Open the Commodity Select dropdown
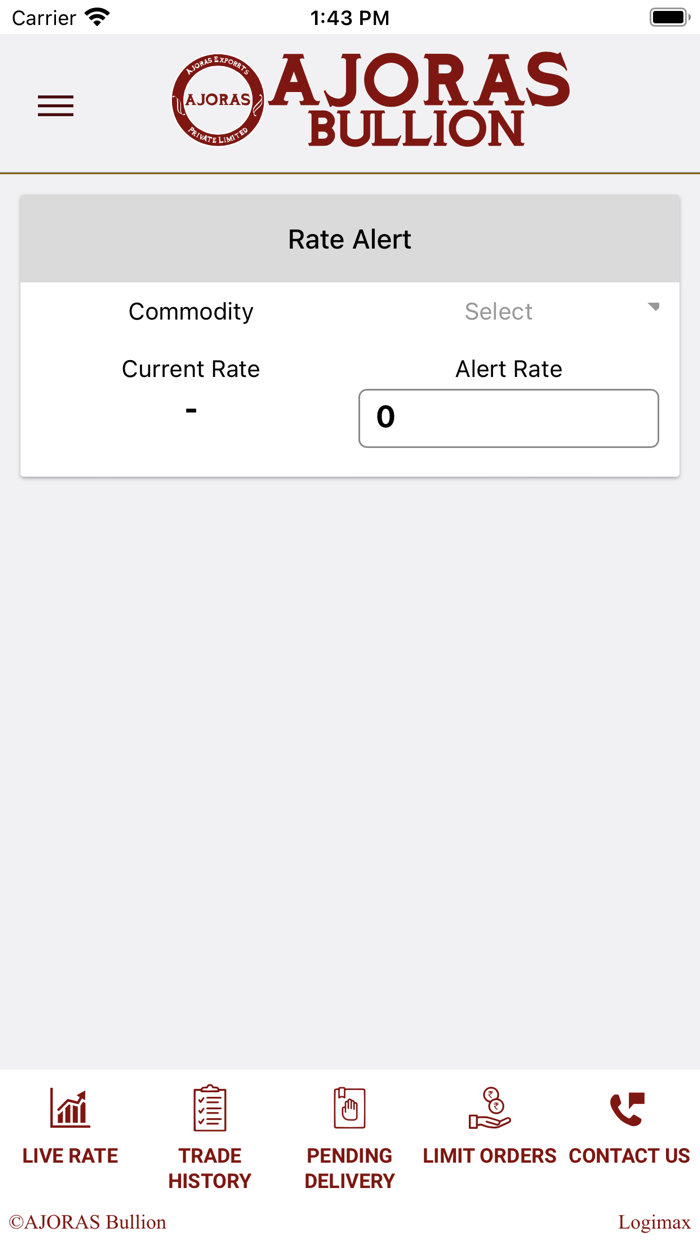The width and height of the screenshot is (700, 1244). [x=509, y=311]
